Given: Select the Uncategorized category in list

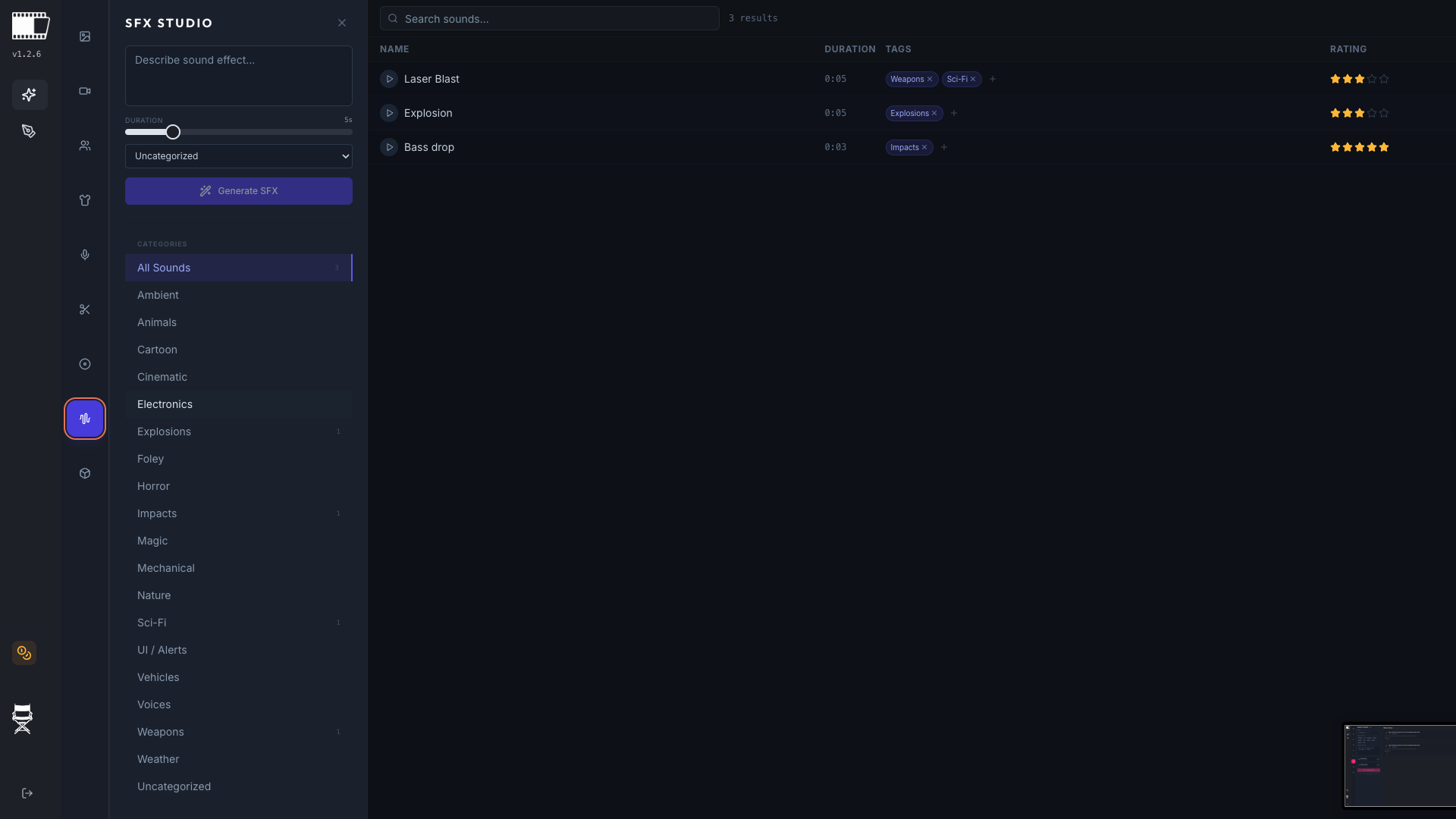Looking at the screenshot, I should 239,786.
